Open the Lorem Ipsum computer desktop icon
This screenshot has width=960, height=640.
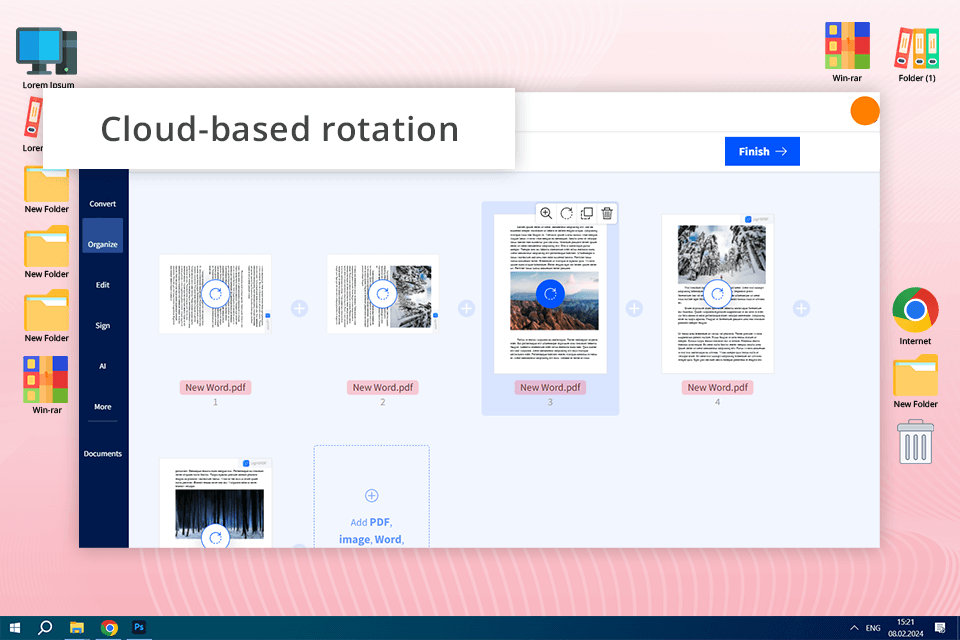[x=47, y=58]
